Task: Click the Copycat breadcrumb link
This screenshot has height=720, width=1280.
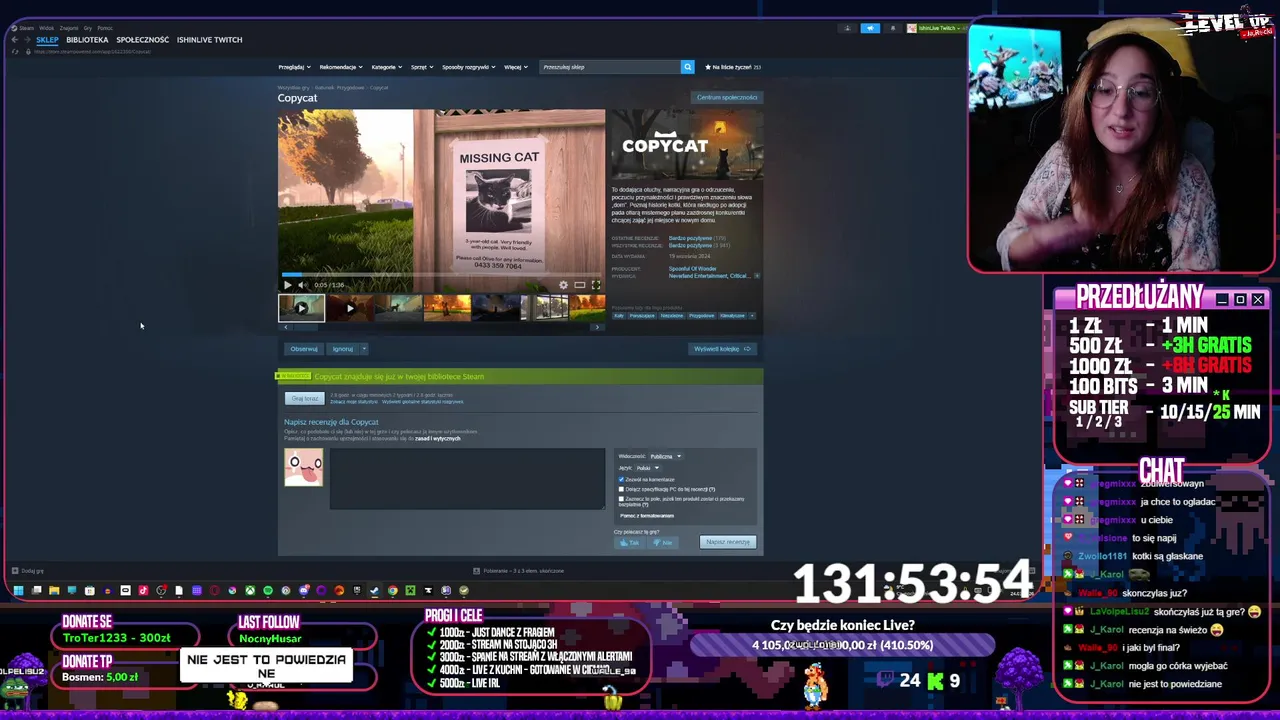Action: tap(379, 88)
